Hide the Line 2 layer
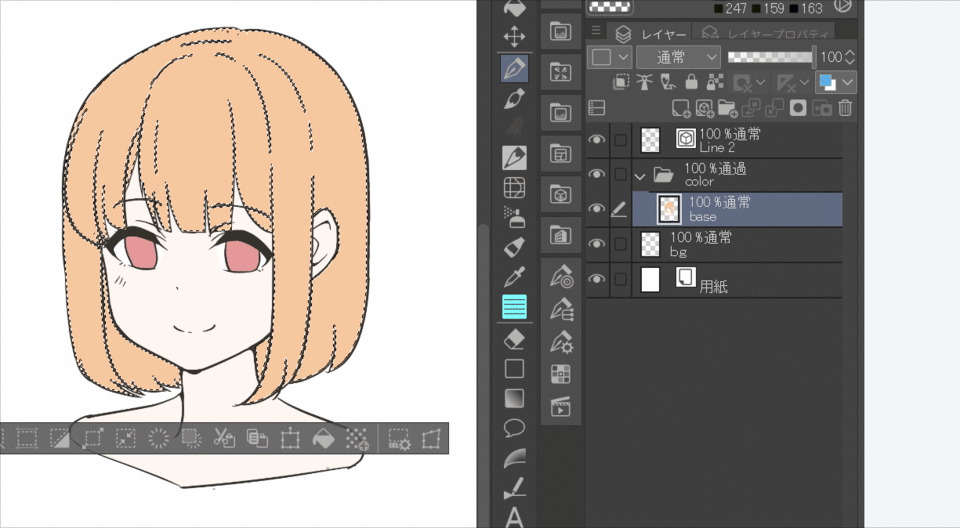Screen dimensions: 960x528 [x=596, y=140]
